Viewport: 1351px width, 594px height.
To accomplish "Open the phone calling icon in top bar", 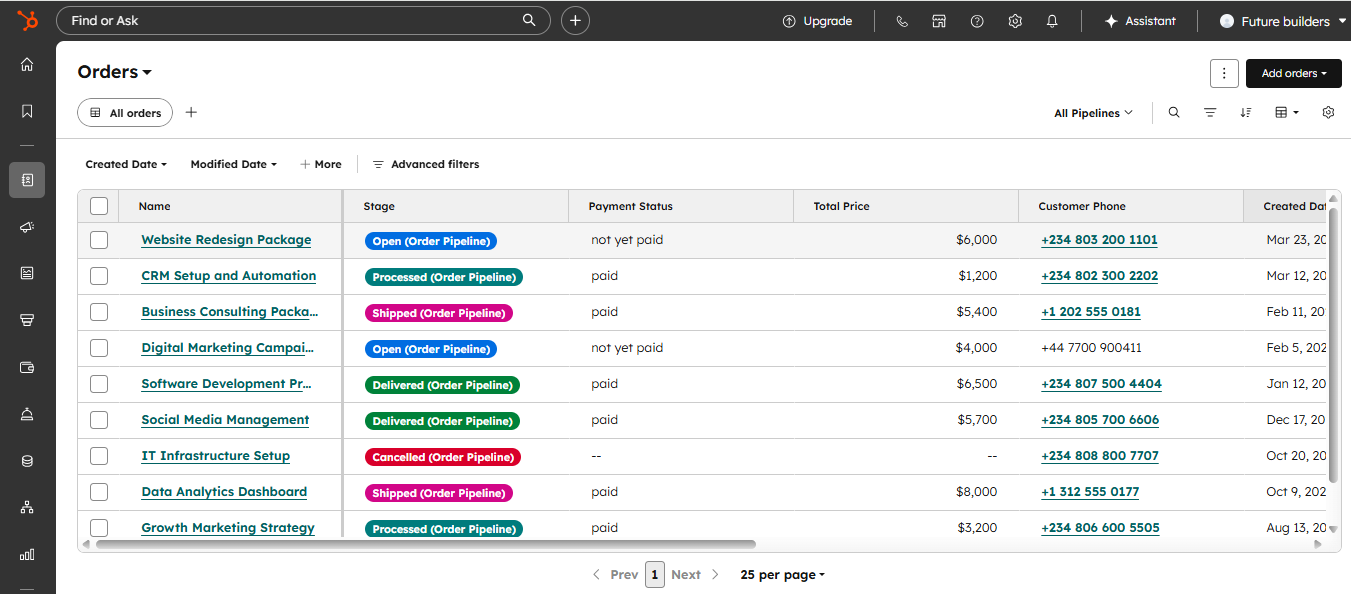I will click(902, 21).
